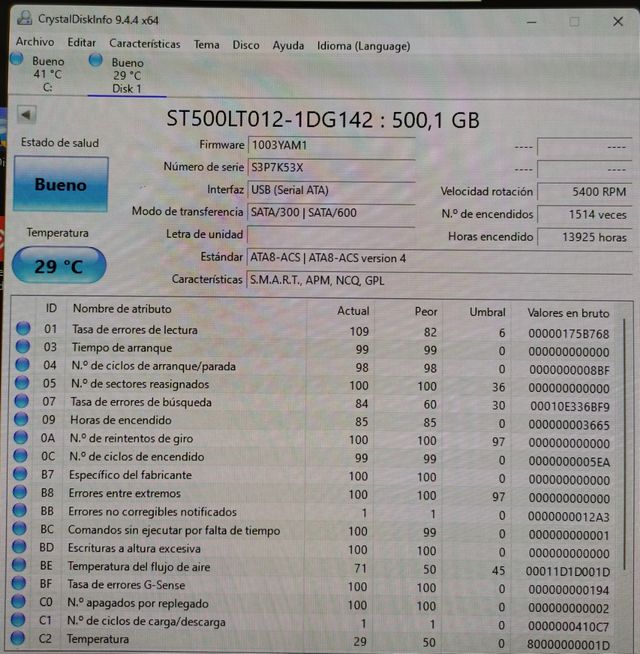This screenshot has height=654, width=640.
Task: Click the status orb for attribute C1
Action: tap(18, 619)
